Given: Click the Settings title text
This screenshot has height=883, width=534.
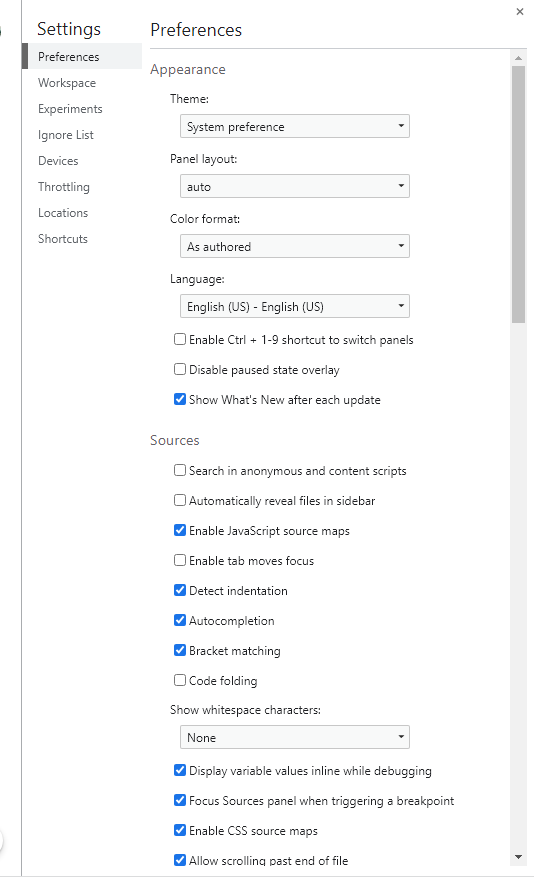Looking at the screenshot, I should 69,29.
